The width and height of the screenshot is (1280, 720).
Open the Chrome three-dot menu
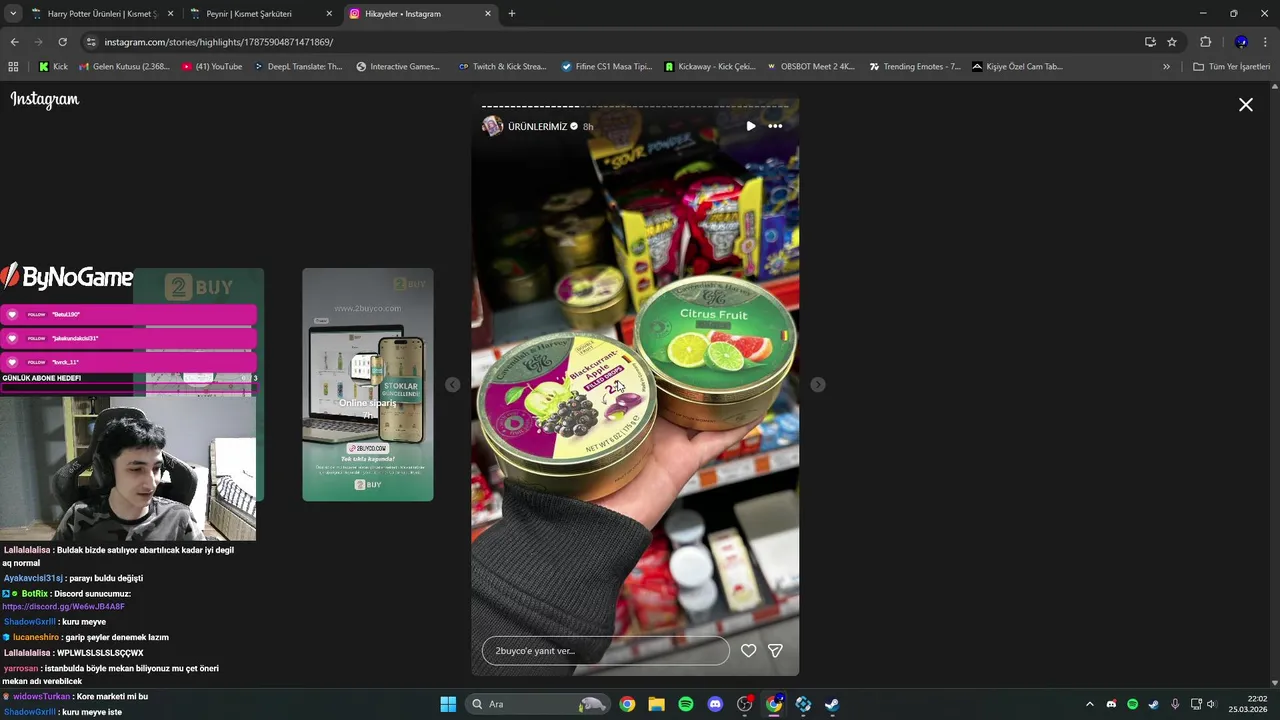(1266, 42)
